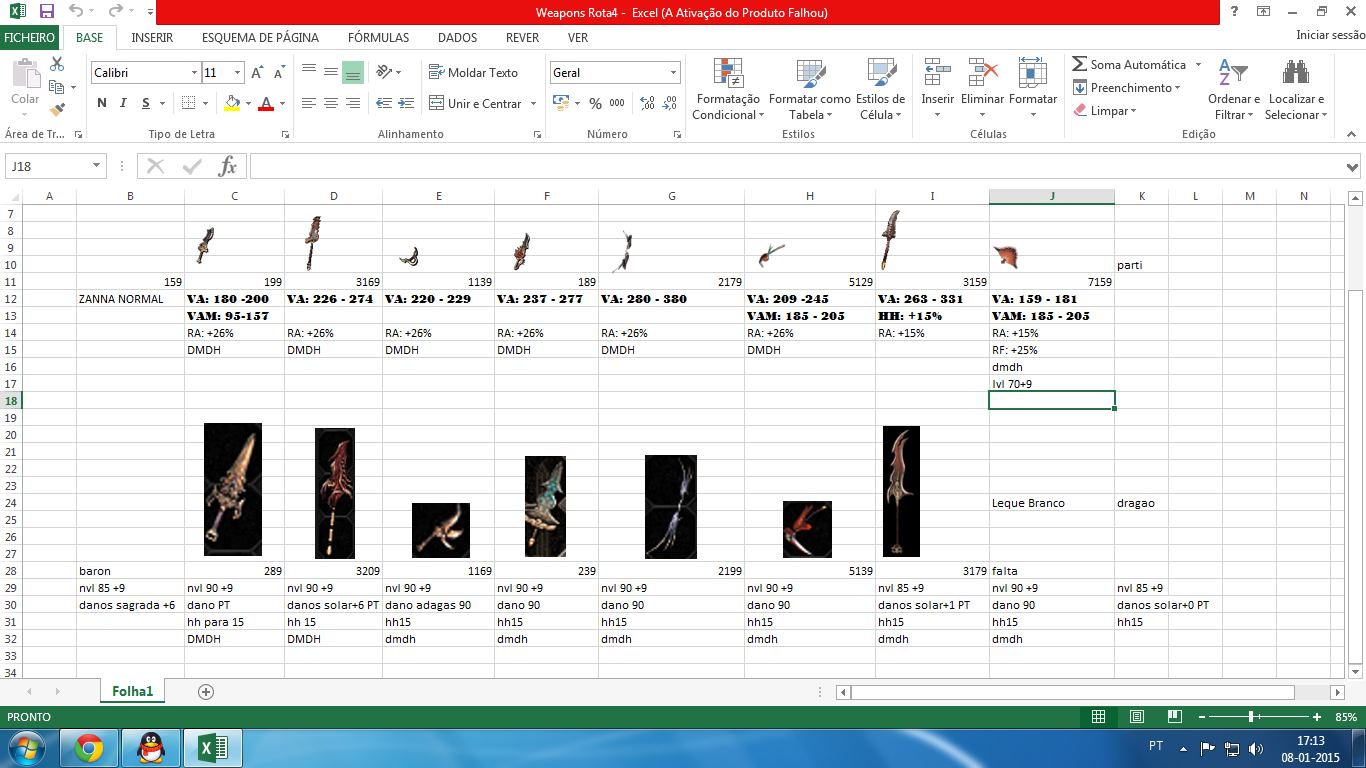Click the increase decimal places icon
Viewport: 1366px width, 768px height.
pos(647,103)
